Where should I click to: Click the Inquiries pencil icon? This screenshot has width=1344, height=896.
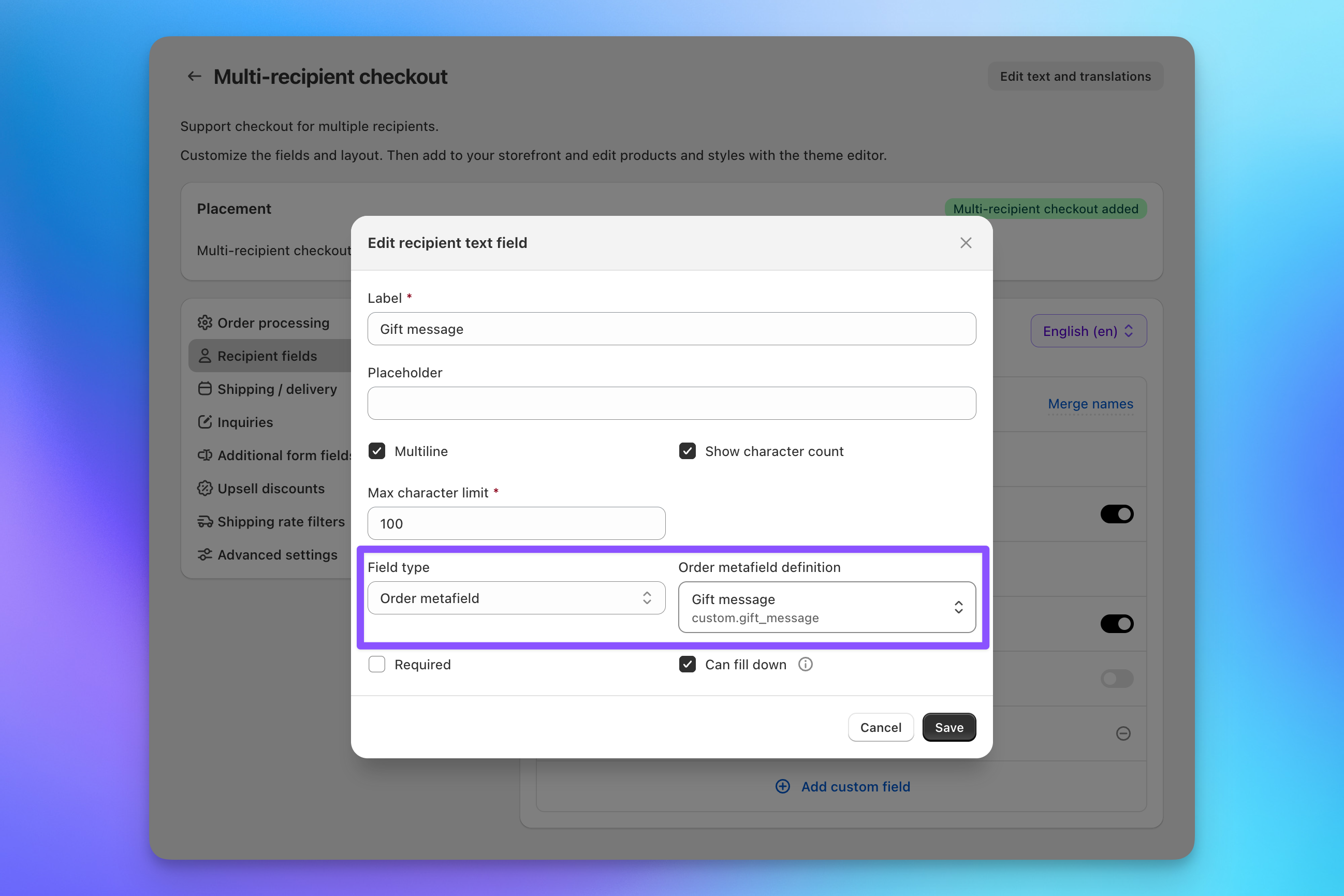[204, 422]
